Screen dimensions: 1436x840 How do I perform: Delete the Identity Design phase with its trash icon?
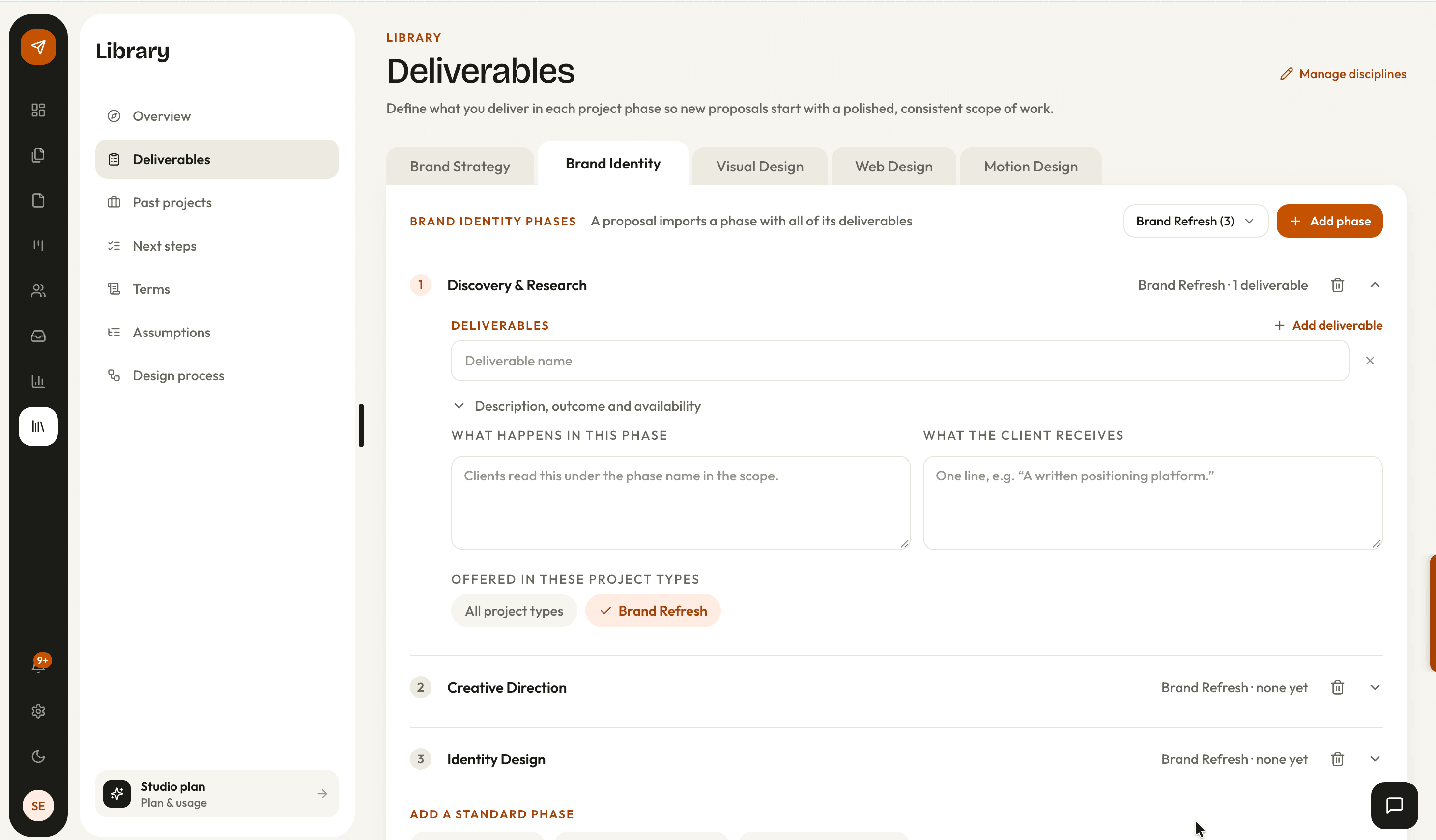[1337, 759]
